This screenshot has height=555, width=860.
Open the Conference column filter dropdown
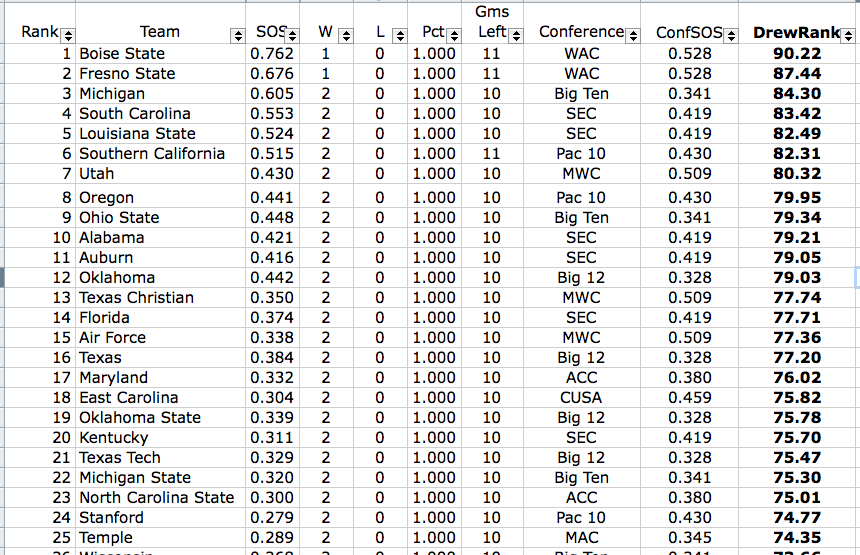pos(633,36)
